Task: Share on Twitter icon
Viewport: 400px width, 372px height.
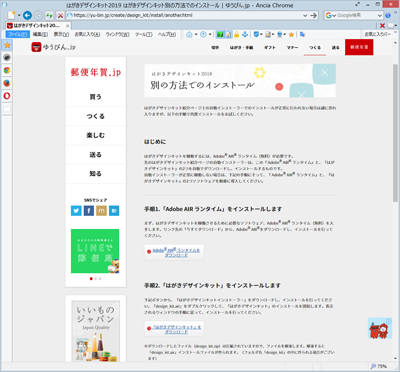Action: click(x=76, y=211)
